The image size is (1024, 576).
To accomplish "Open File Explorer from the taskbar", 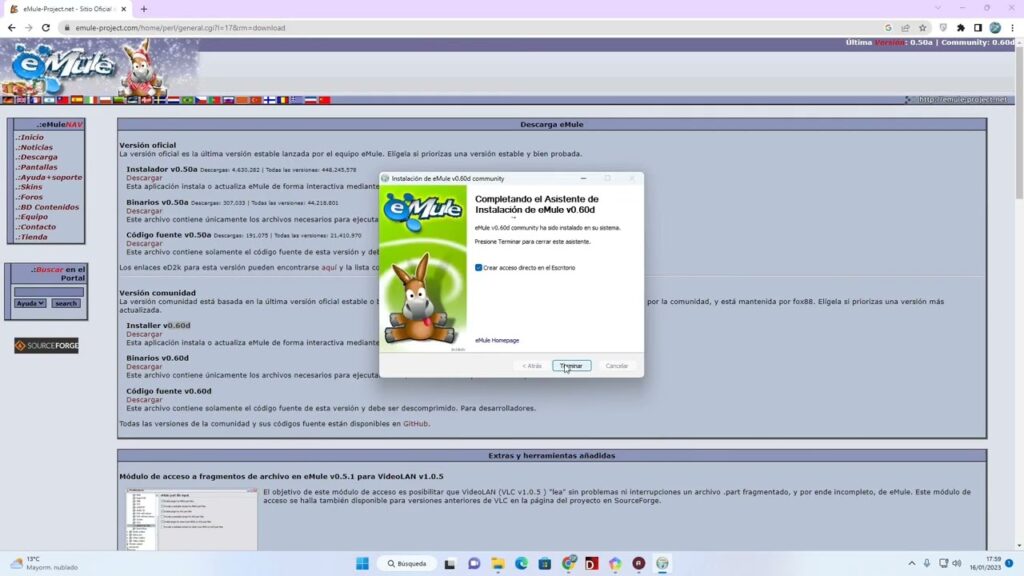I will tap(498, 563).
